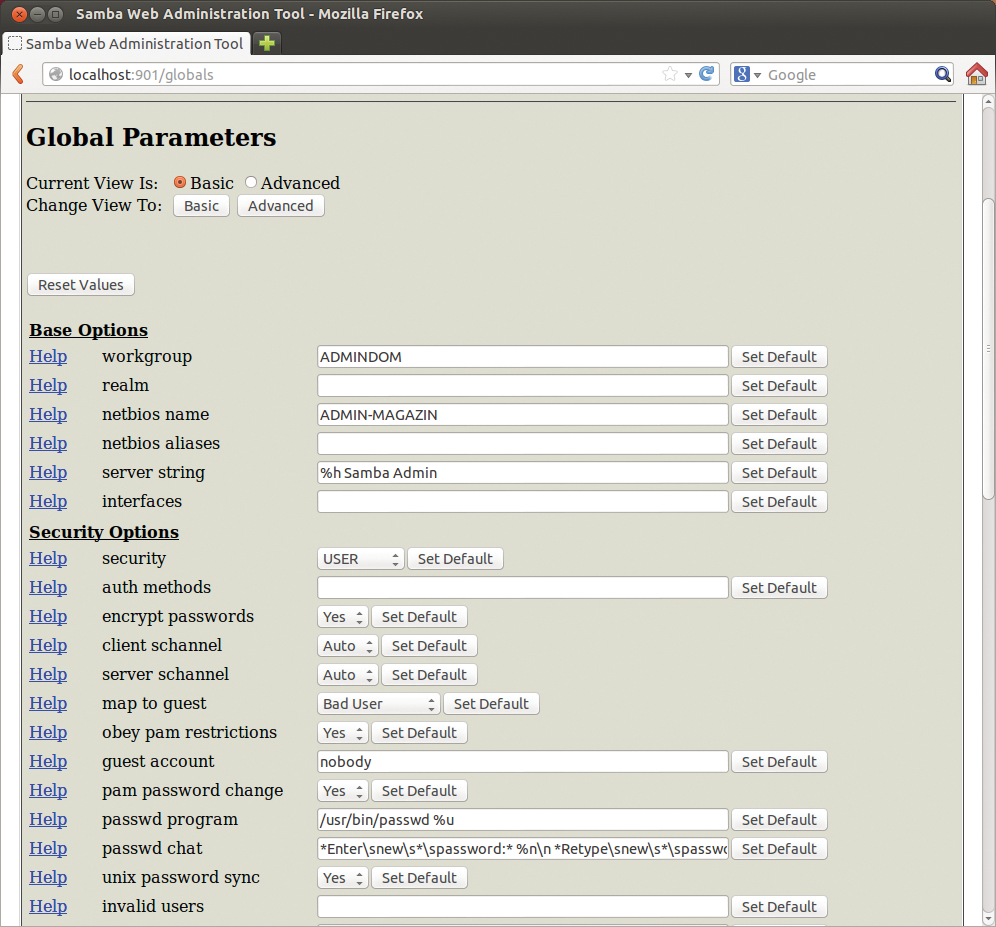Open the home page icon

(977, 74)
